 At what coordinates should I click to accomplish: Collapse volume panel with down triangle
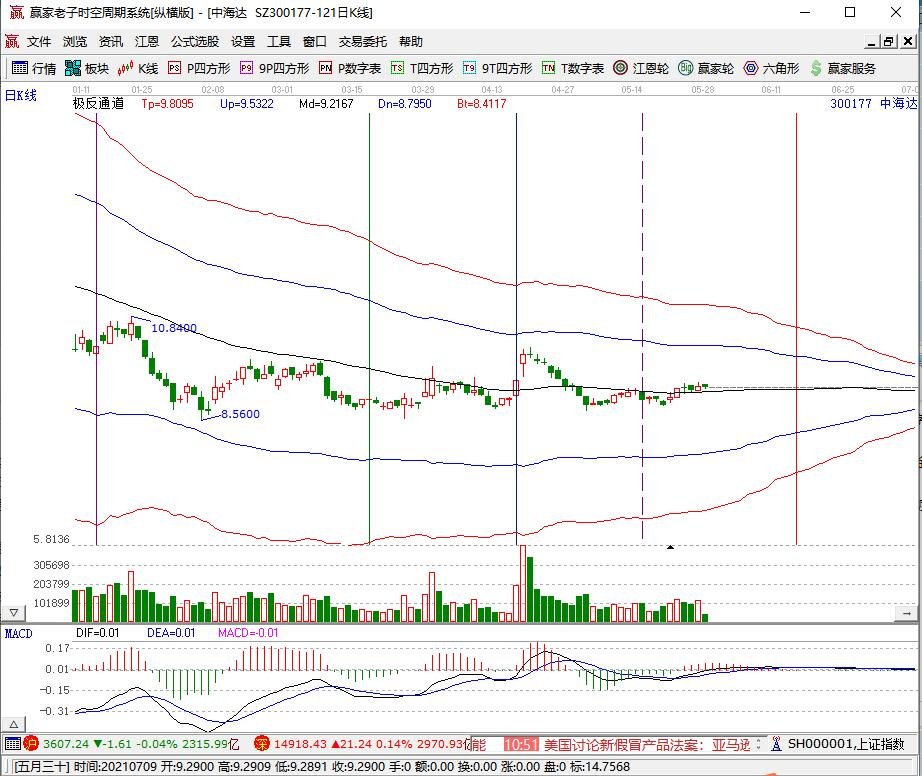14,613
